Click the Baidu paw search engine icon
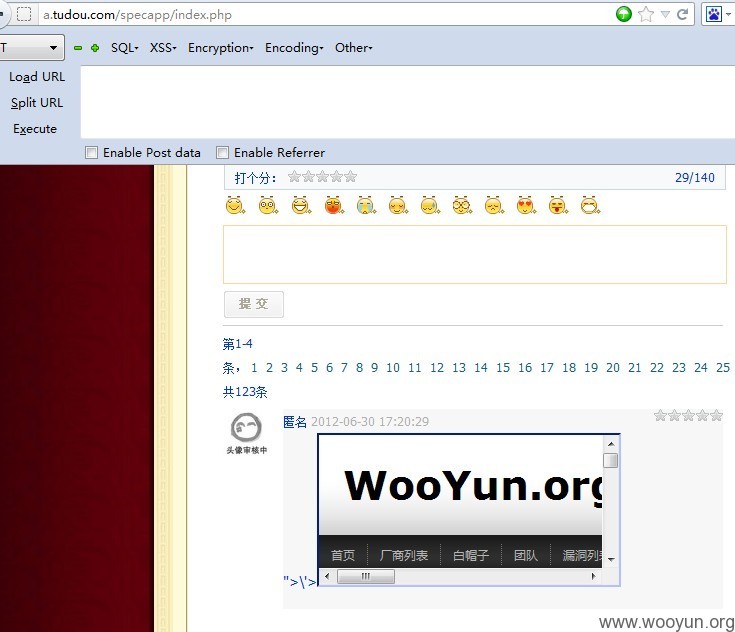This screenshot has height=632, width=735. point(714,14)
